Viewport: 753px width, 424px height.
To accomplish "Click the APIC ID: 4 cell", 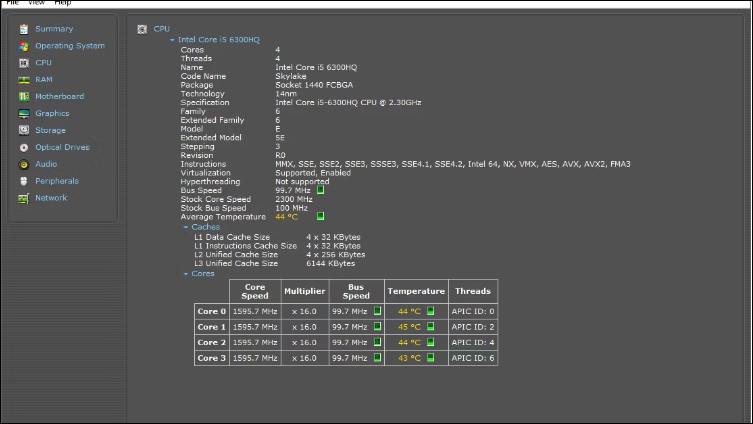I will coord(473,342).
